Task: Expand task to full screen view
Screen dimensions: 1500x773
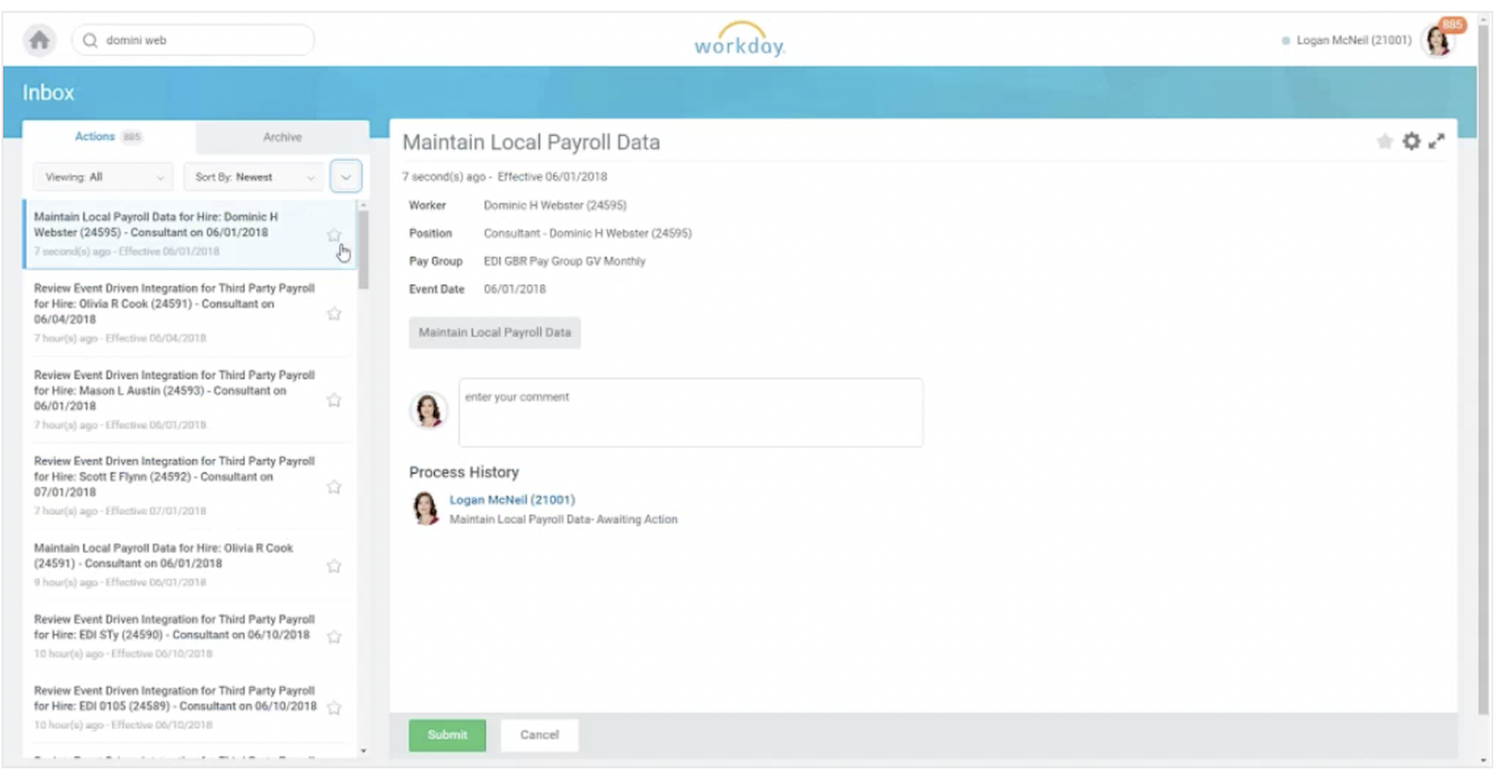Action: pos(1437,142)
